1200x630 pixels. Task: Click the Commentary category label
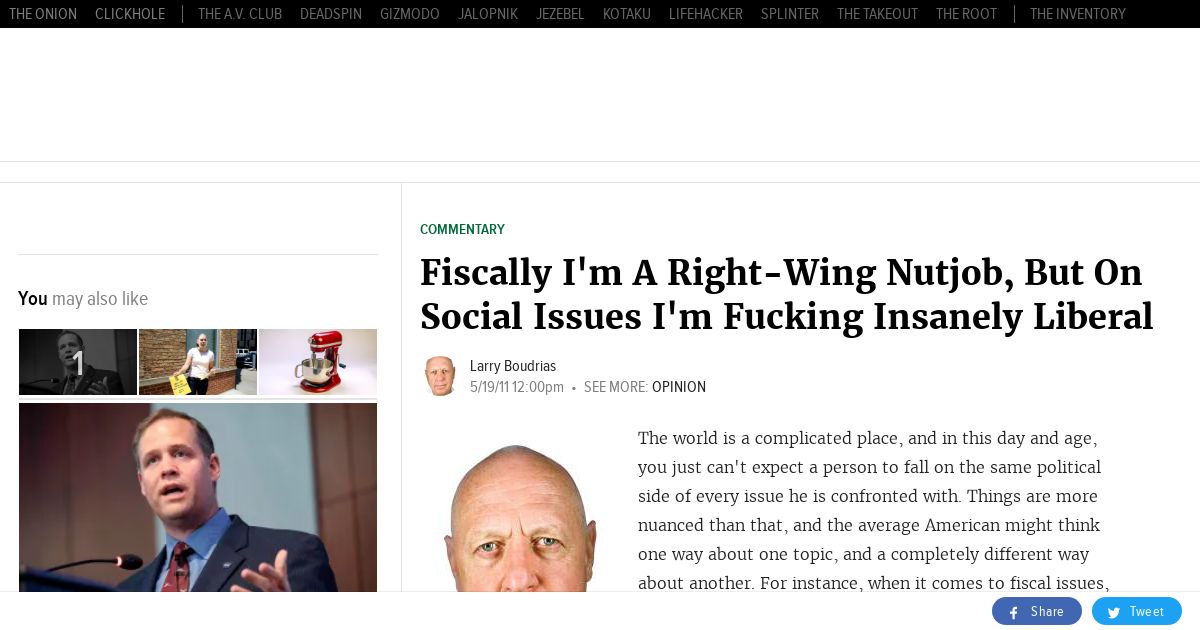(x=462, y=230)
